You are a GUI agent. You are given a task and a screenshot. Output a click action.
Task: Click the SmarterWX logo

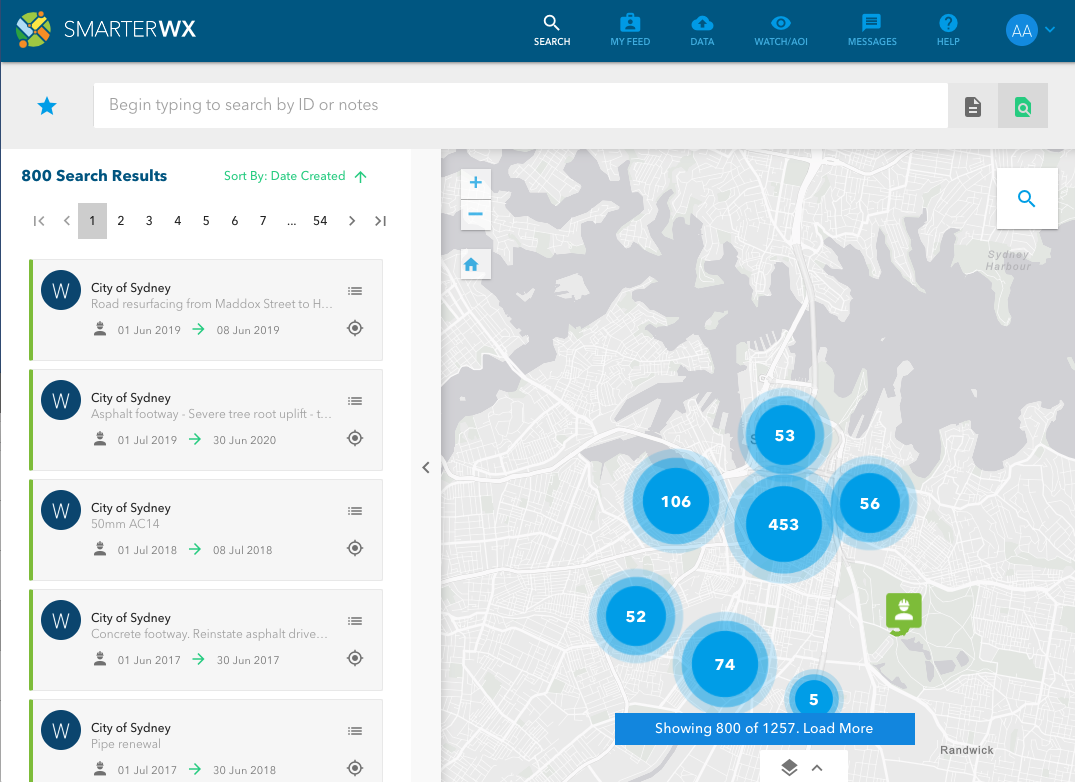pyautogui.click(x=106, y=29)
